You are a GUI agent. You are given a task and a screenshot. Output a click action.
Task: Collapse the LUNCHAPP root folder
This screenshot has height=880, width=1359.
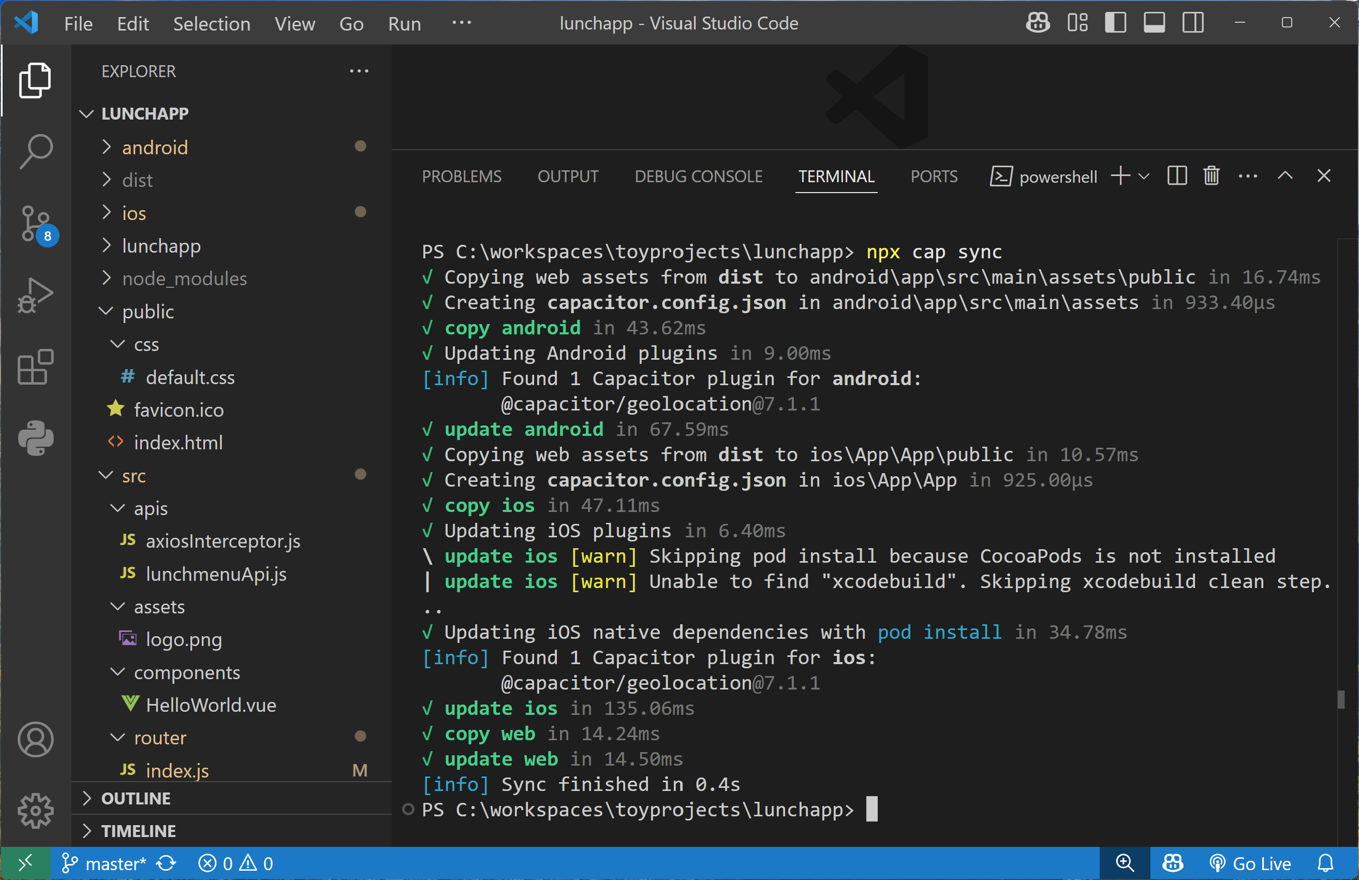[x=232, y=114]
